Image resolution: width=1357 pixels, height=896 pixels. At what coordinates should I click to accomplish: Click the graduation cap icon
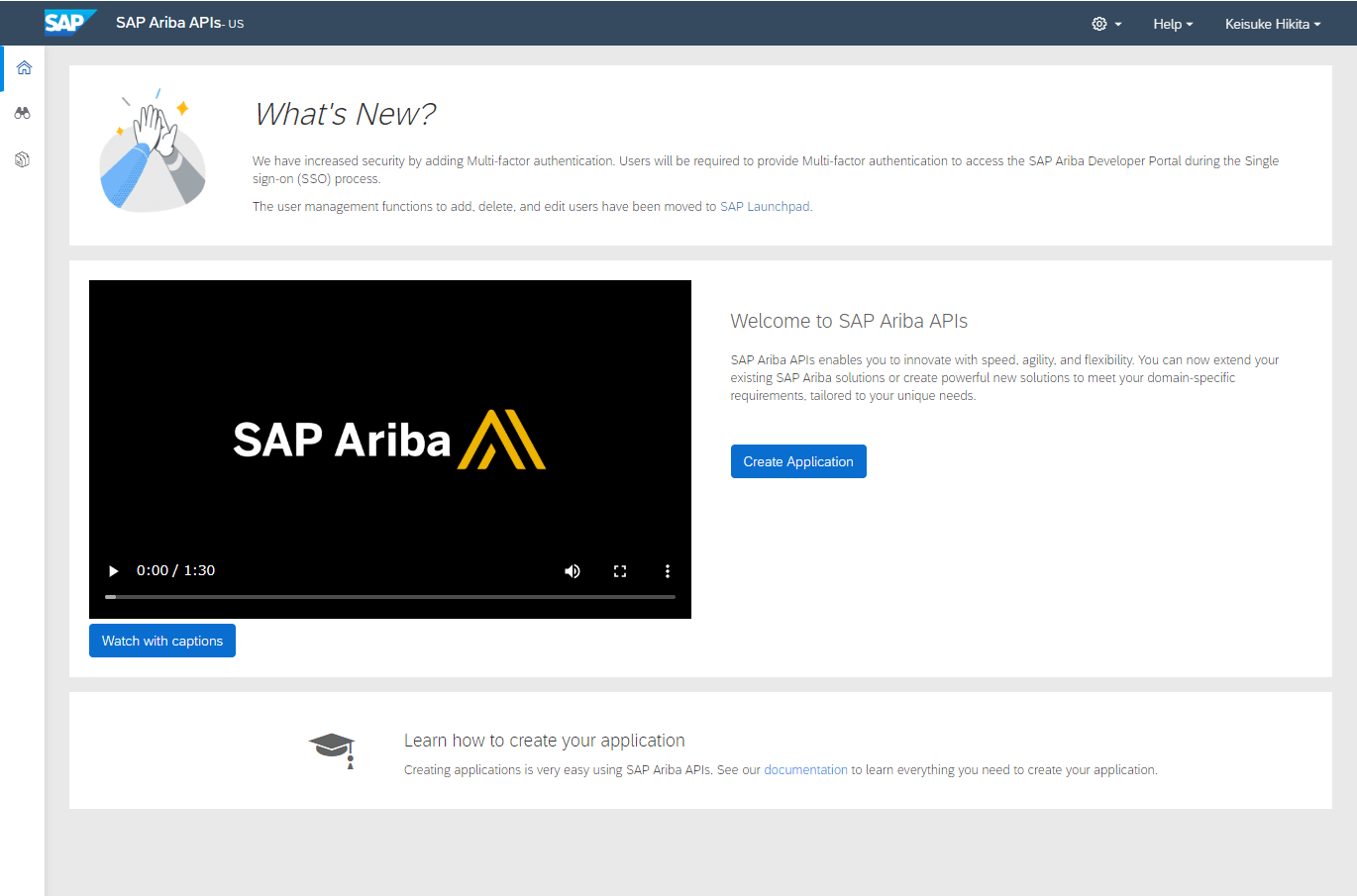(x=332, y=750)
